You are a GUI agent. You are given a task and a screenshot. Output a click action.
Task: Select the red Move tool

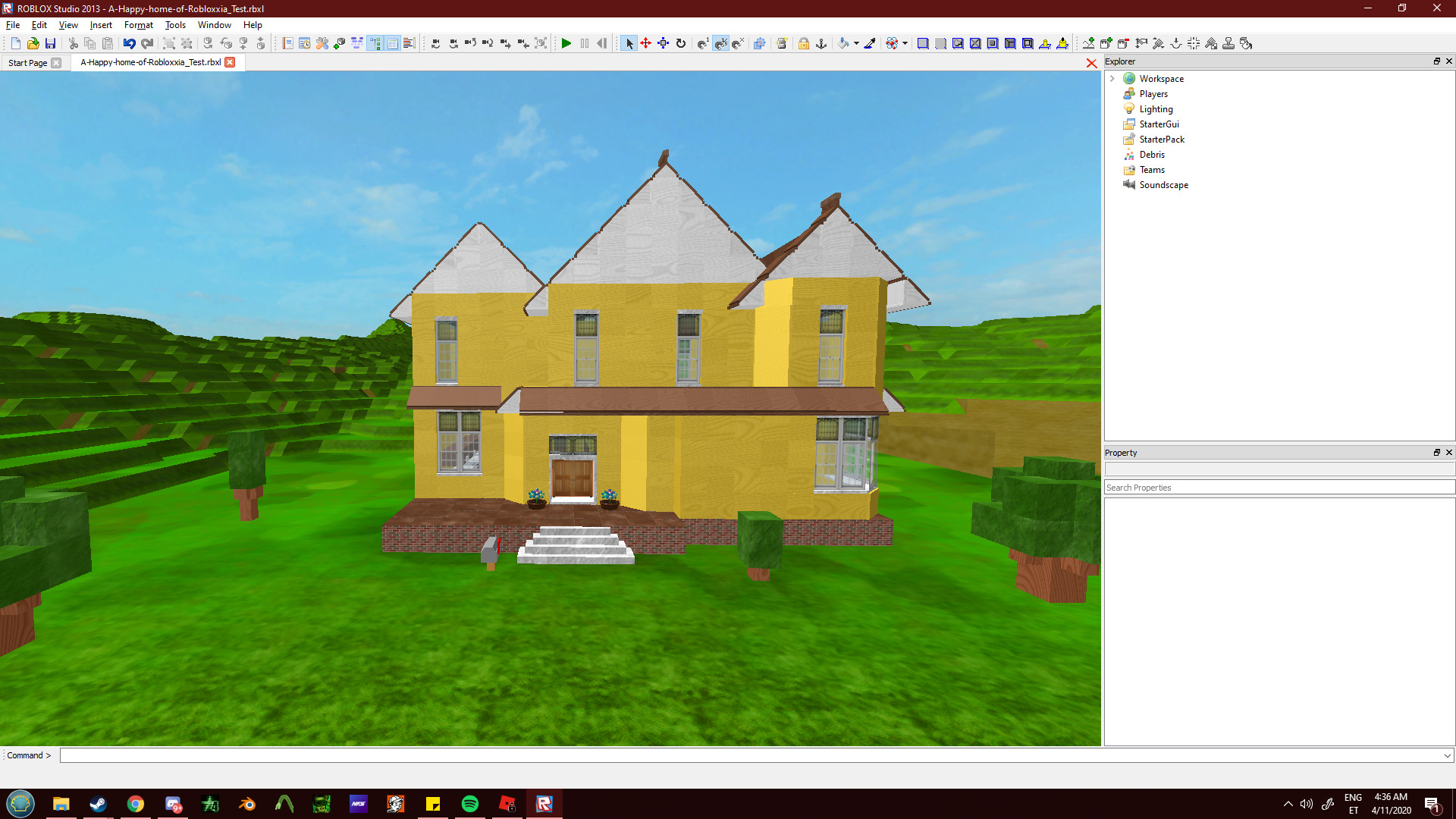point(646,43)
